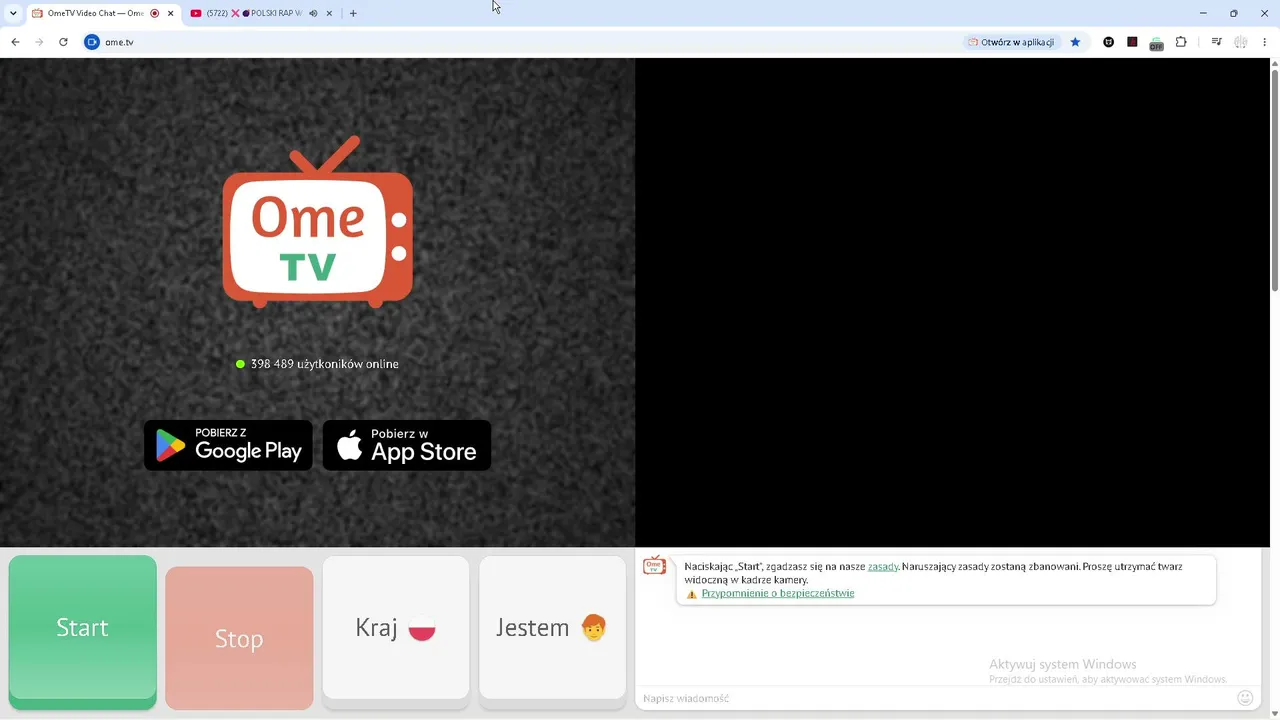Click the green online status dot
This screenshot has height=720, width=1280.
[240, 364]
